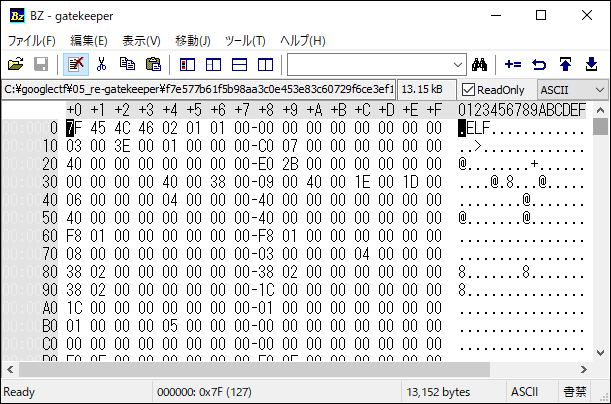Split window horizontally icon

pyautogui.click(x=239, y=64)
